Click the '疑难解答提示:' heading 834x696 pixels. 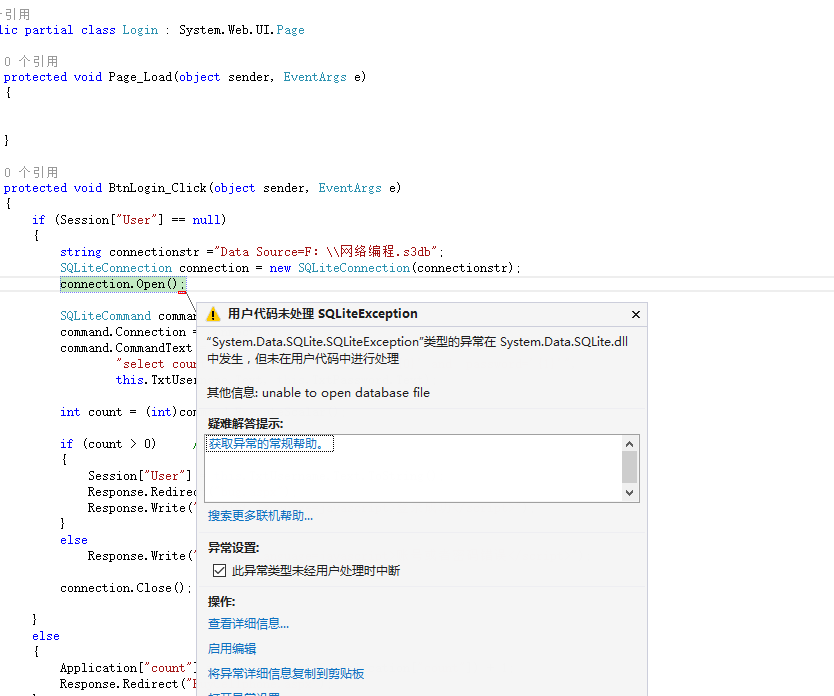[x=245, y=423]
